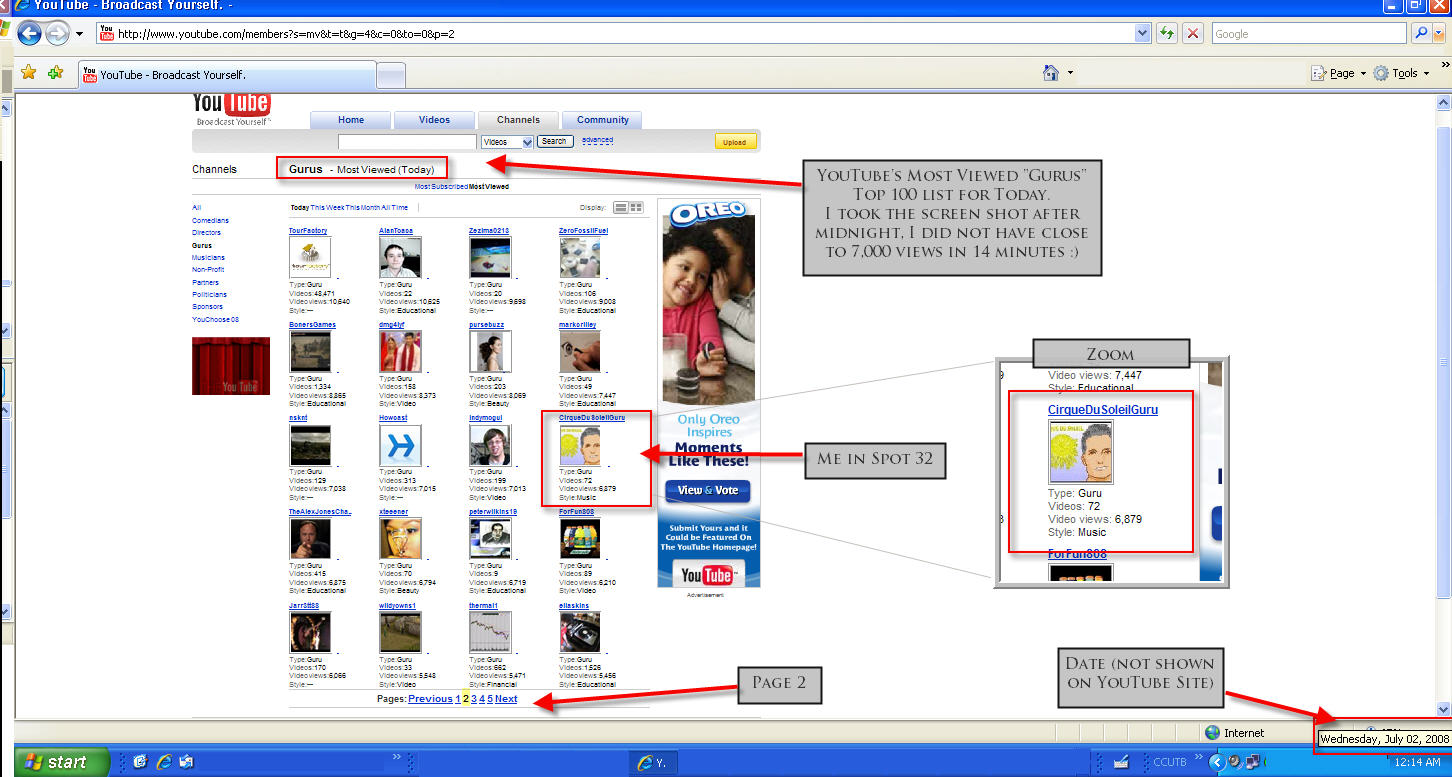
Task: Expand the Home icon dropdown arrow
Action: coord(1070,73)
